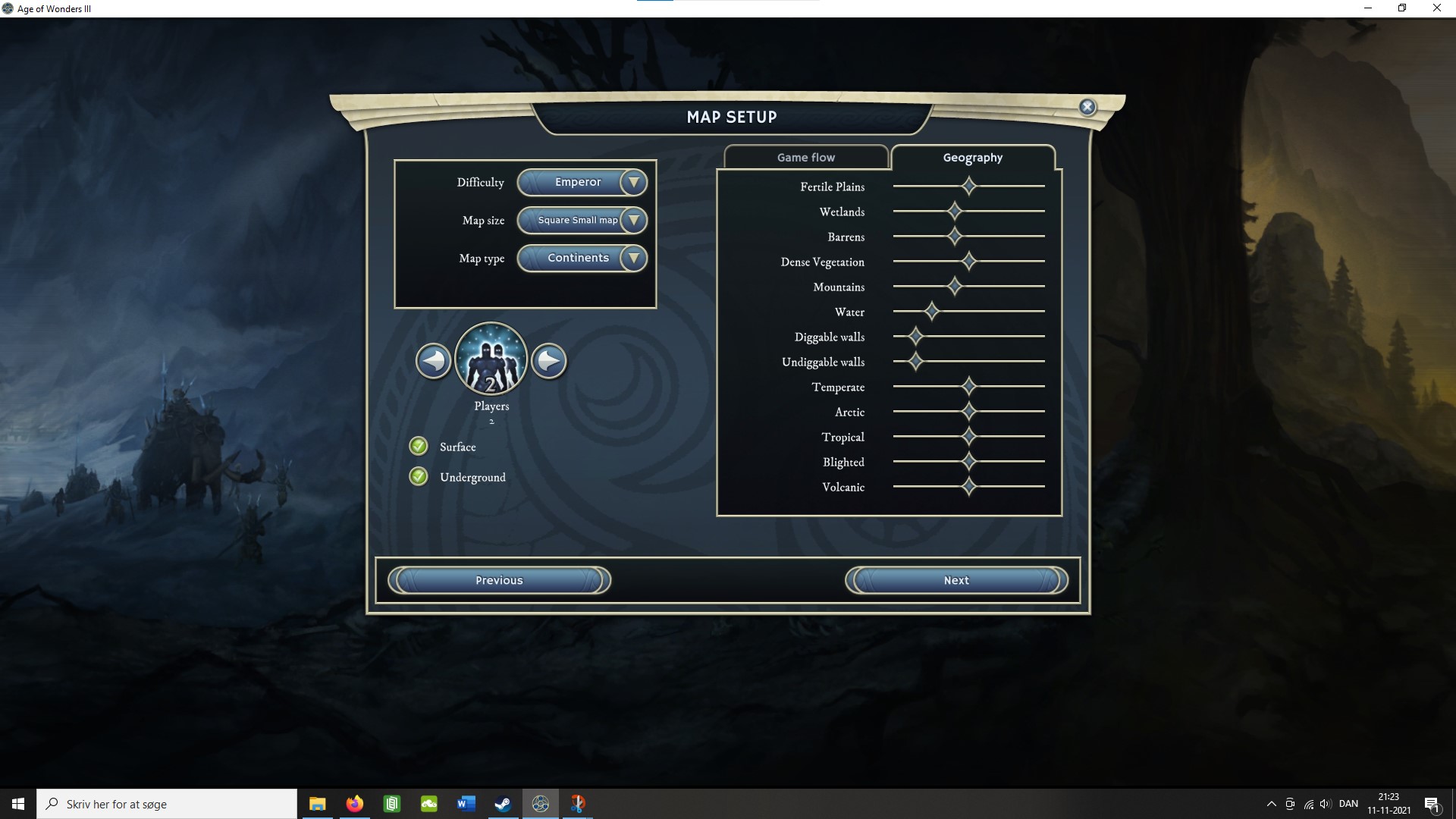
Task: Select the Geography tab
Action: (x=973, y=157)
